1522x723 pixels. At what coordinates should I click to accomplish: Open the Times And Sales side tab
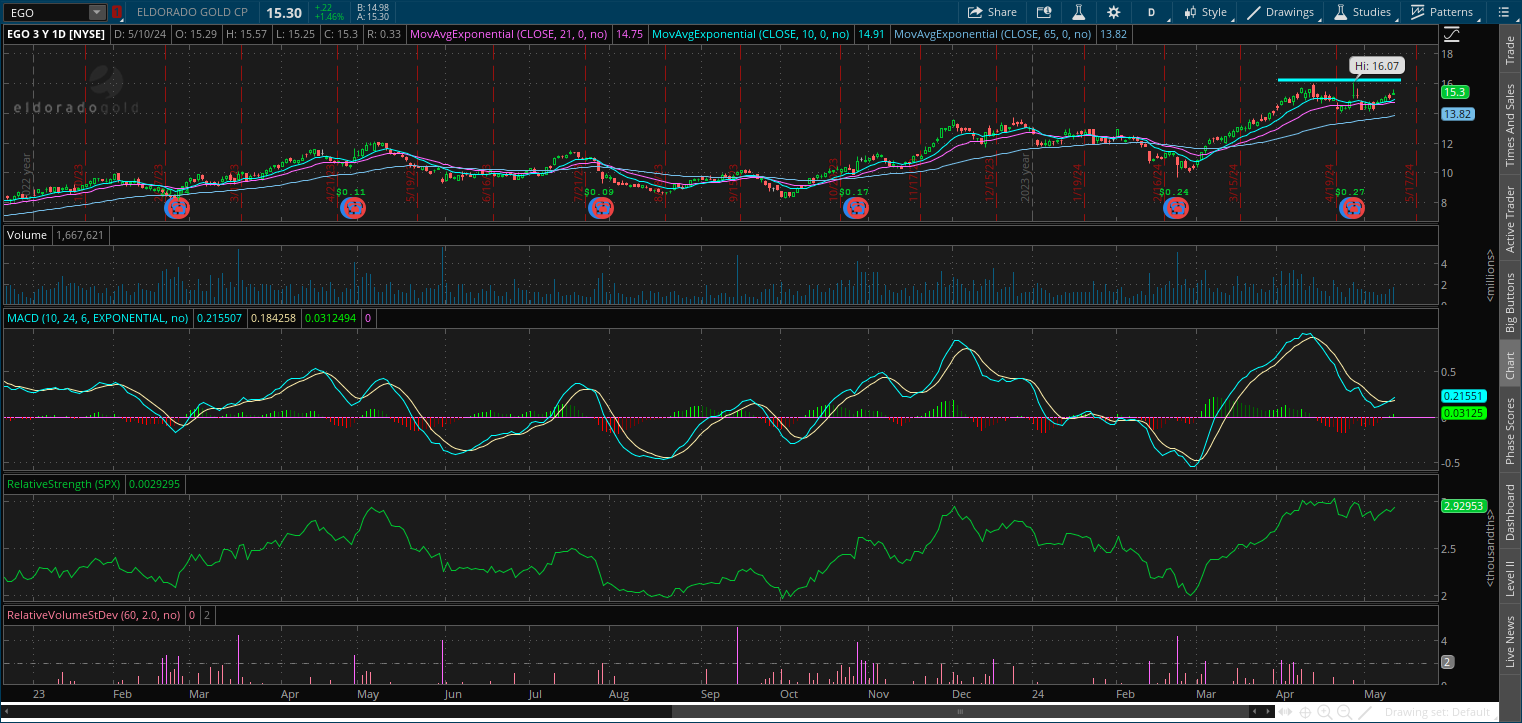[x=1510, y=124]
